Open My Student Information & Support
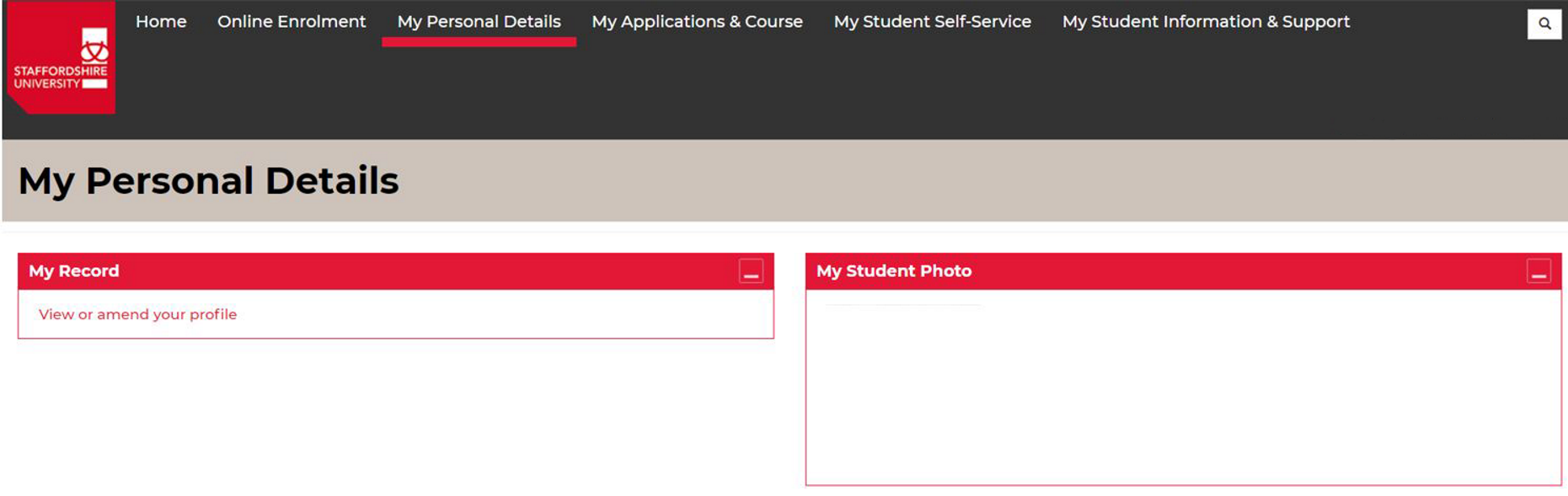The image size is (1568, 496). [x=1206, y=22]
